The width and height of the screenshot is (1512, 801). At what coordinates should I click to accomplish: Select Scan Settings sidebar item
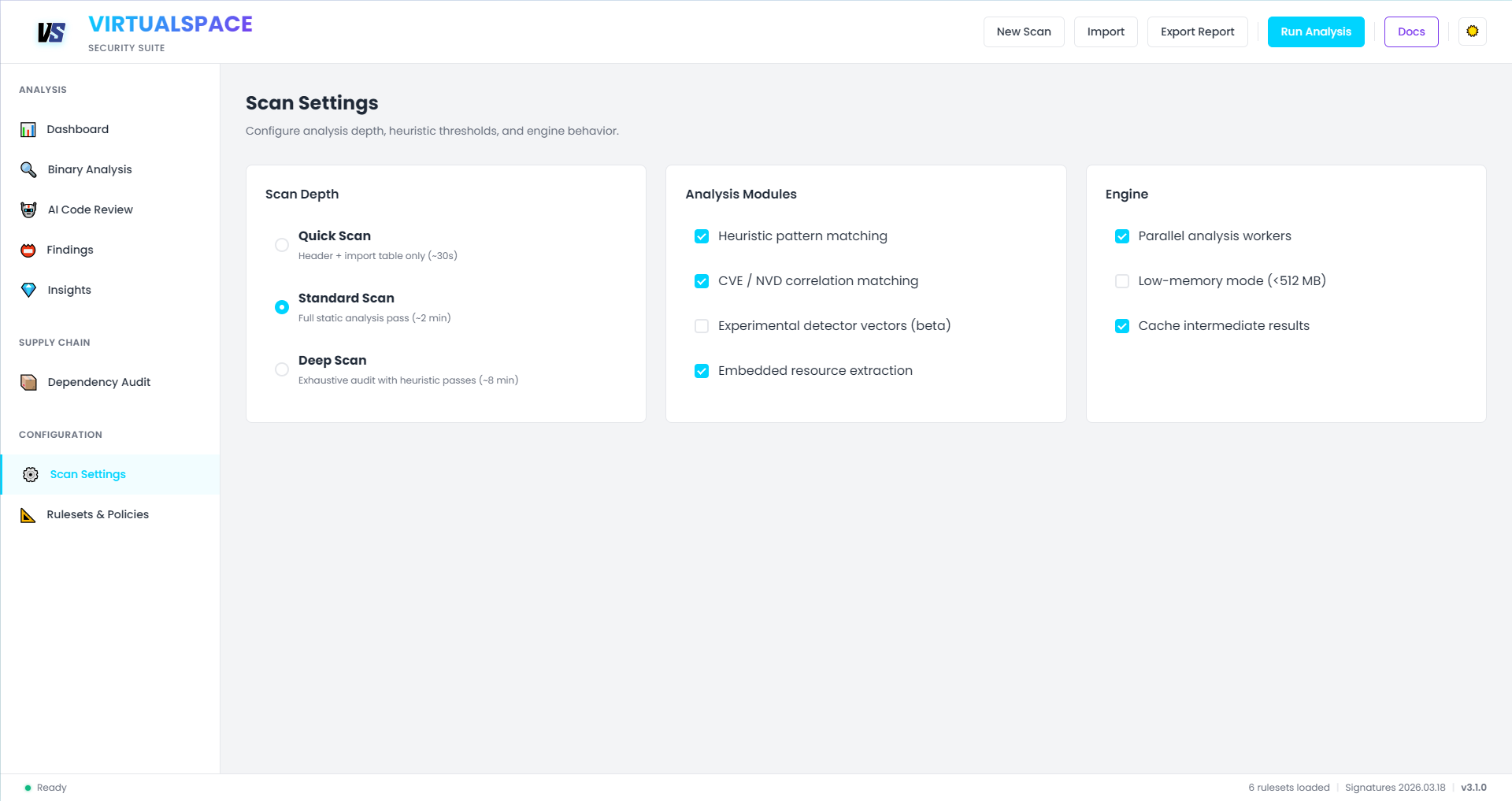click(110, 474)
